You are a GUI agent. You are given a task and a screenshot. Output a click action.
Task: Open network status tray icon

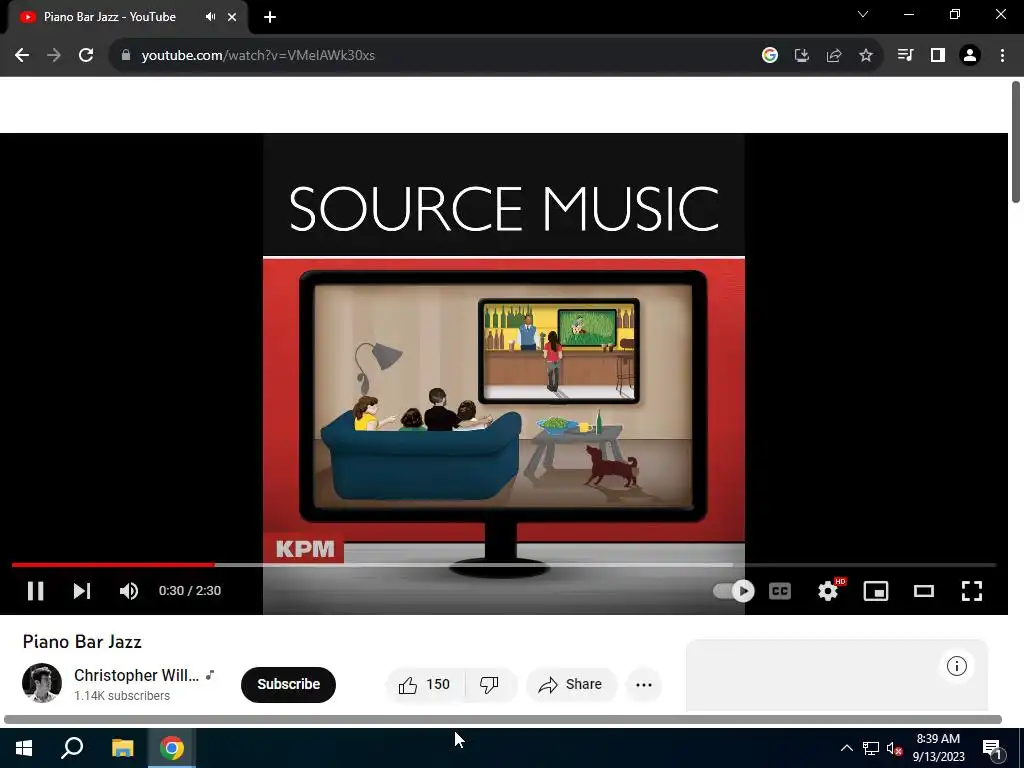[x=871, y=748]
